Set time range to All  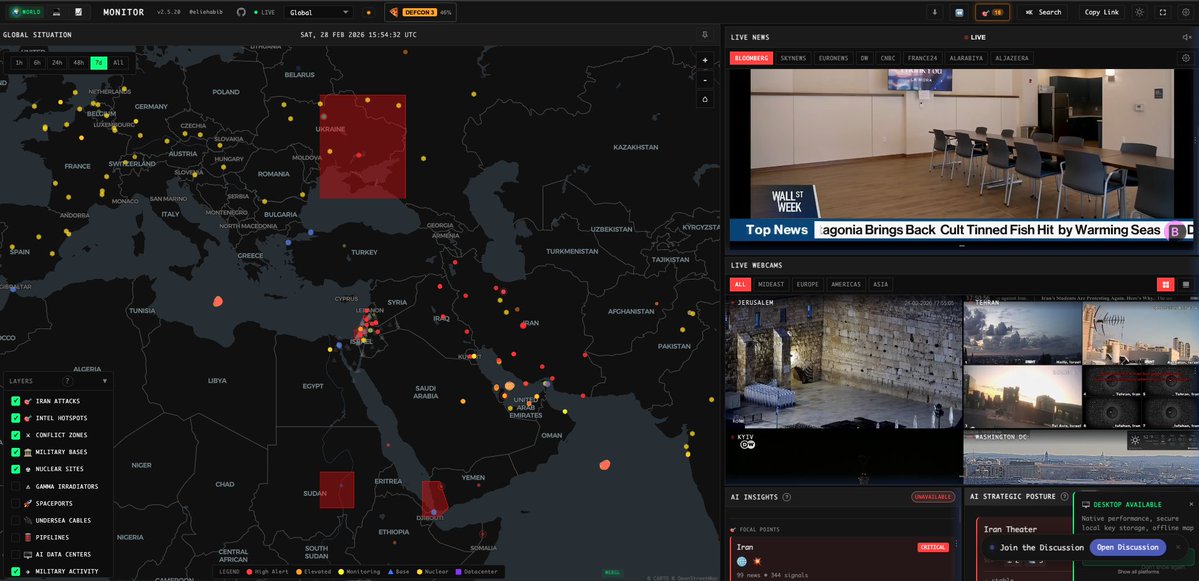tap(118, 63)
